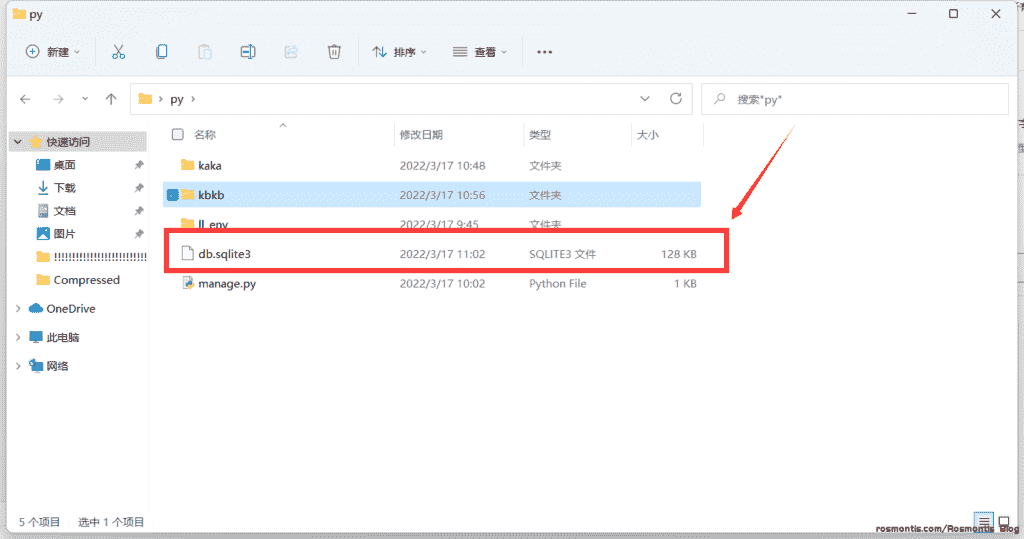Viewport: 1024px width, 539px height.
Task: Click the db.sqlite3 blank file icon
Action: (x=187, y=253)
